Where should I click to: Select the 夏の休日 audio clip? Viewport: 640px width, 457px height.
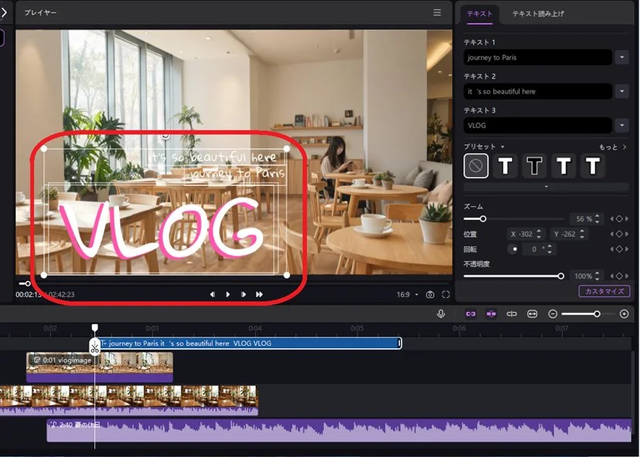pyautogui.click(x=339, y=430)
